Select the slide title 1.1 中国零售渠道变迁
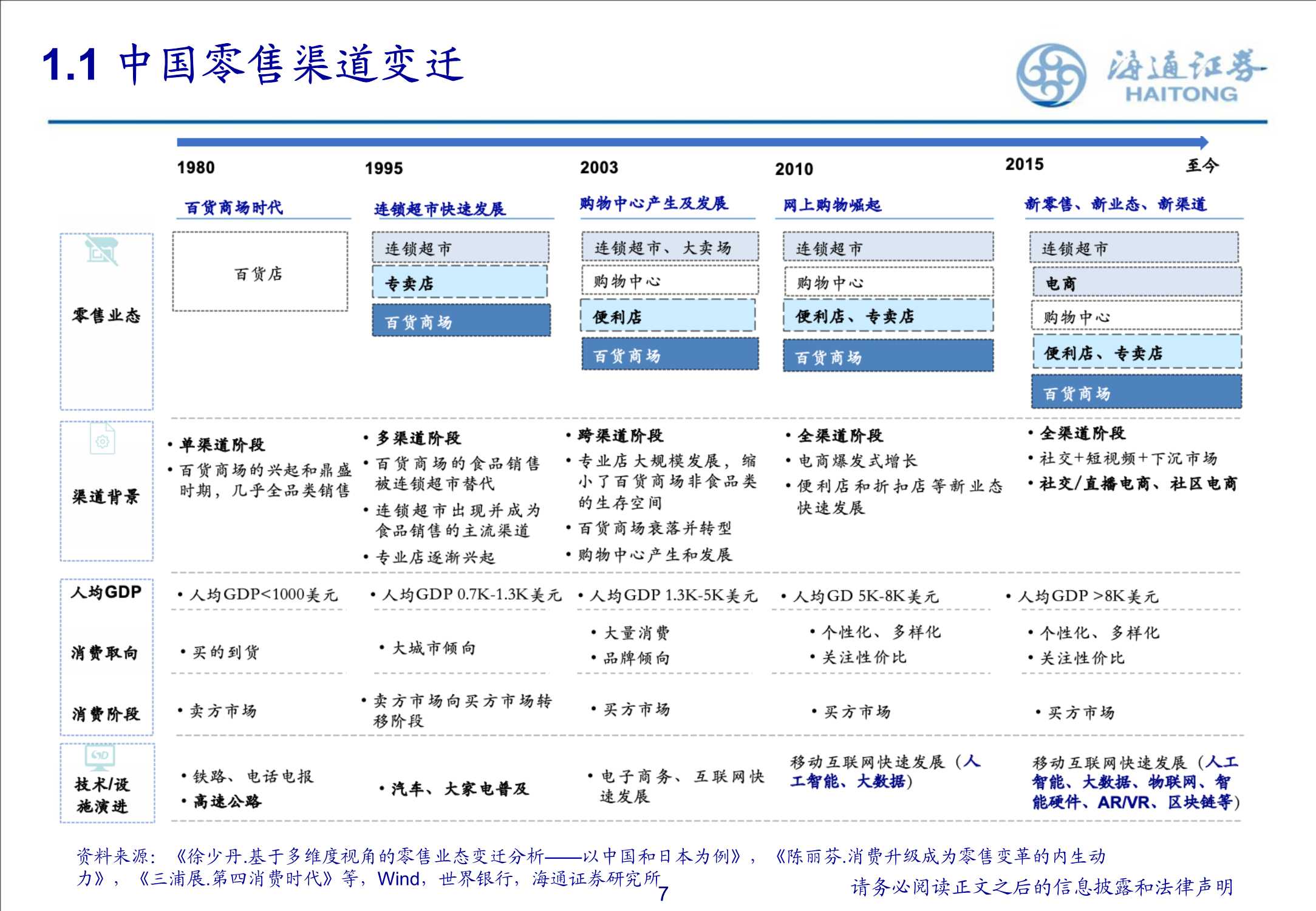Viewport: 1316px width, 911px height. coord(253,64)
